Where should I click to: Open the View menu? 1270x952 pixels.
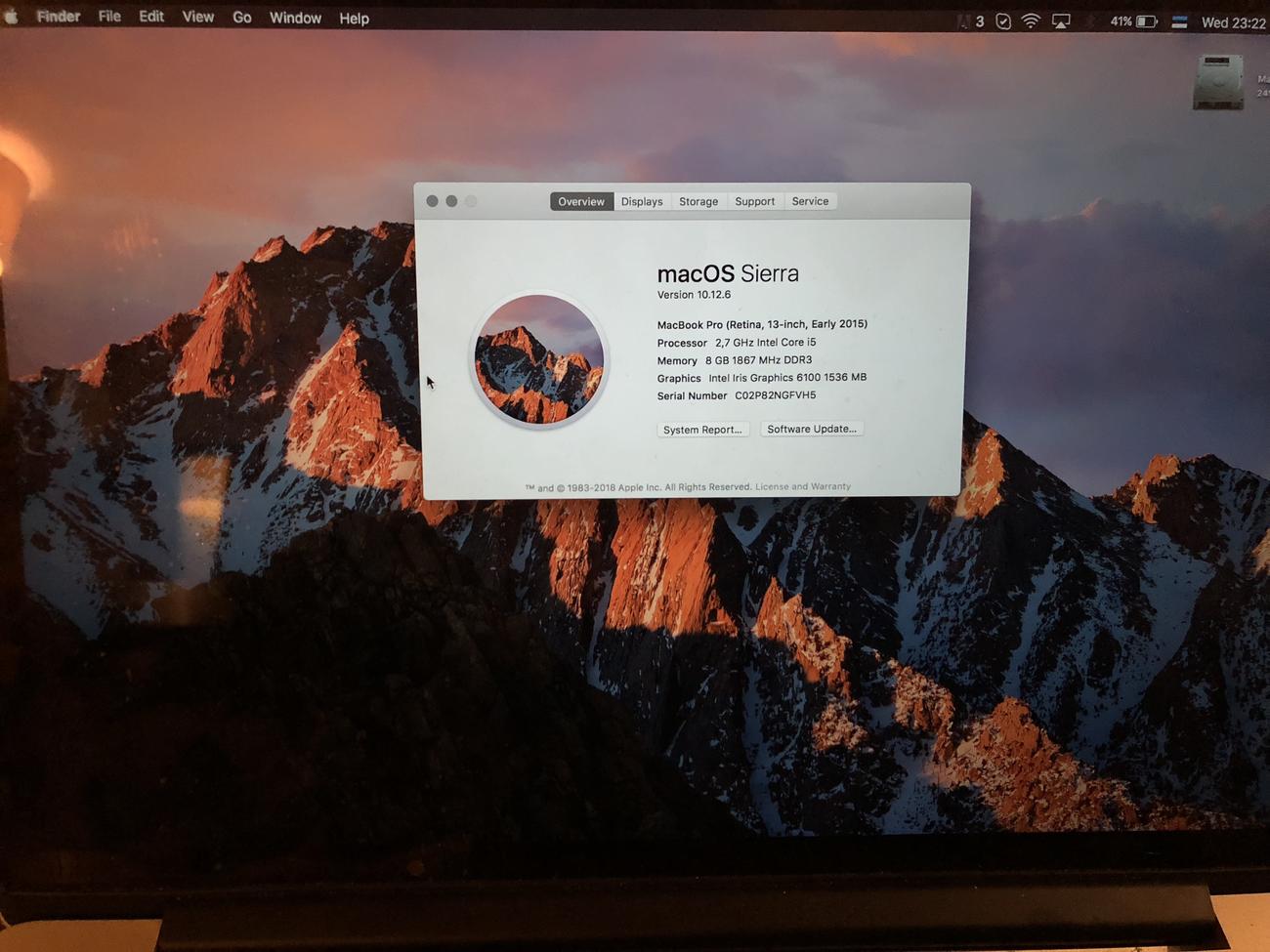[198, 17]
